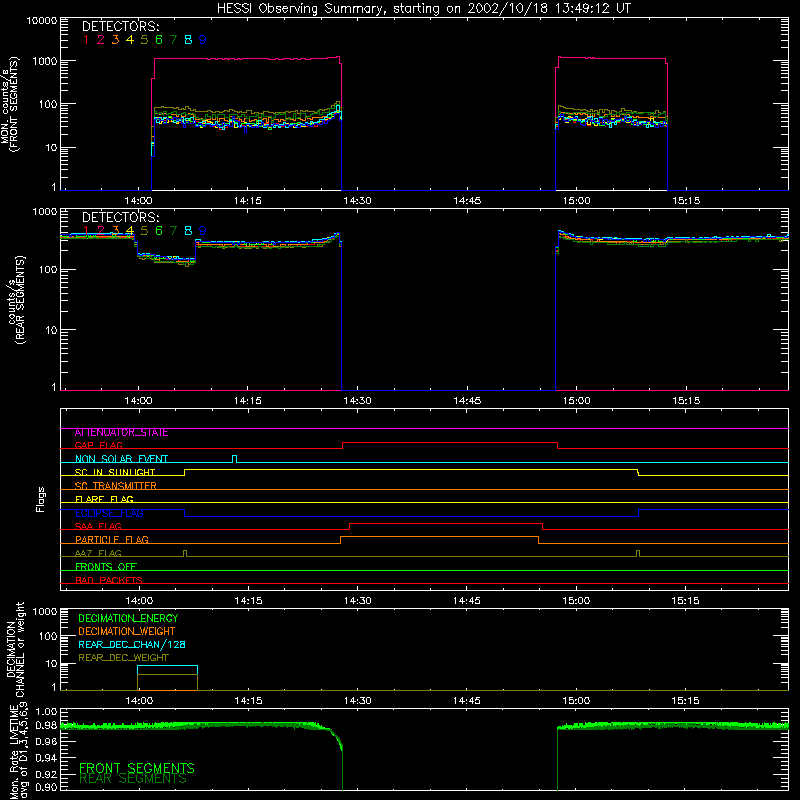The width and height of the screenshot is (800, 800).
Task: Click the FRONT SEGMENTS livetime legend text
Action: point(137,768)
